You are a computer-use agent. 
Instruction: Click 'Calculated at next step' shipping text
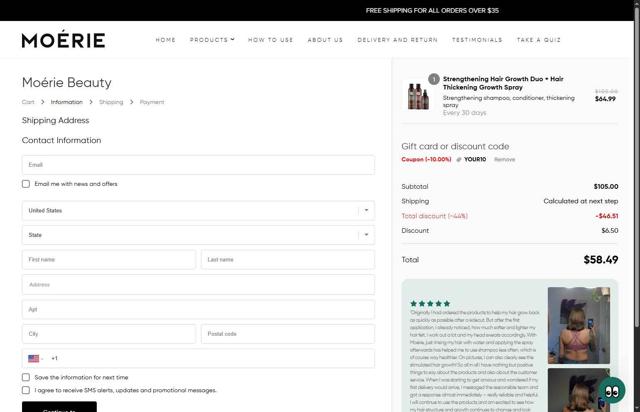(581, 201)
